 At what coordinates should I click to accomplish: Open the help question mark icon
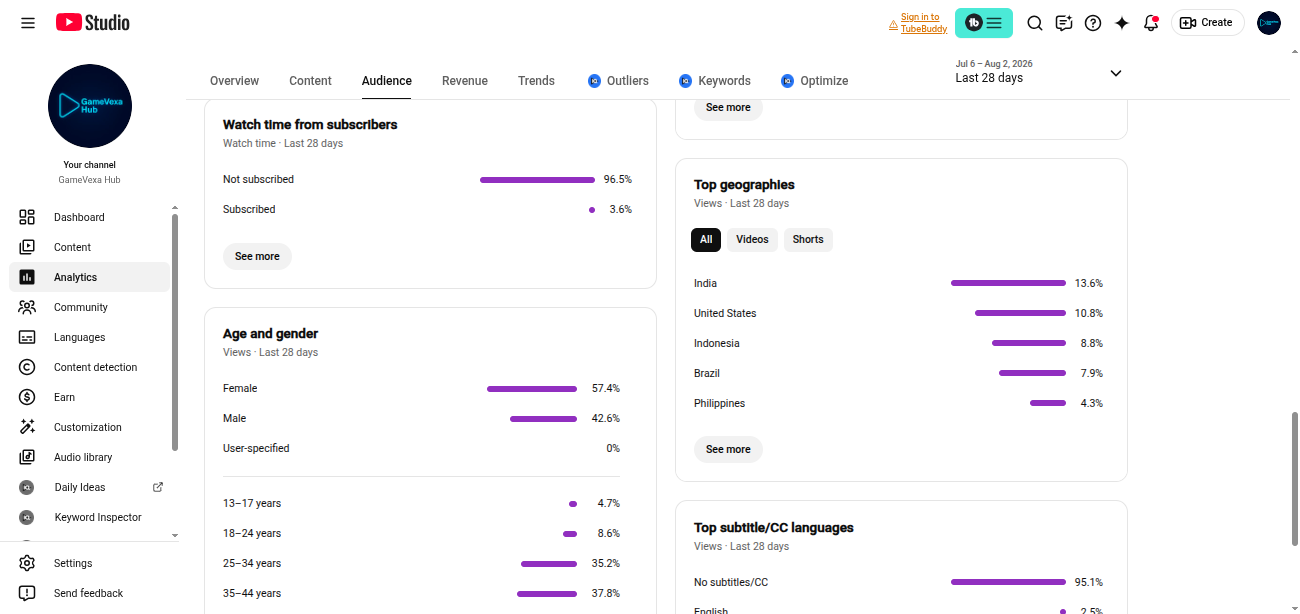[x=1093, y=22]
